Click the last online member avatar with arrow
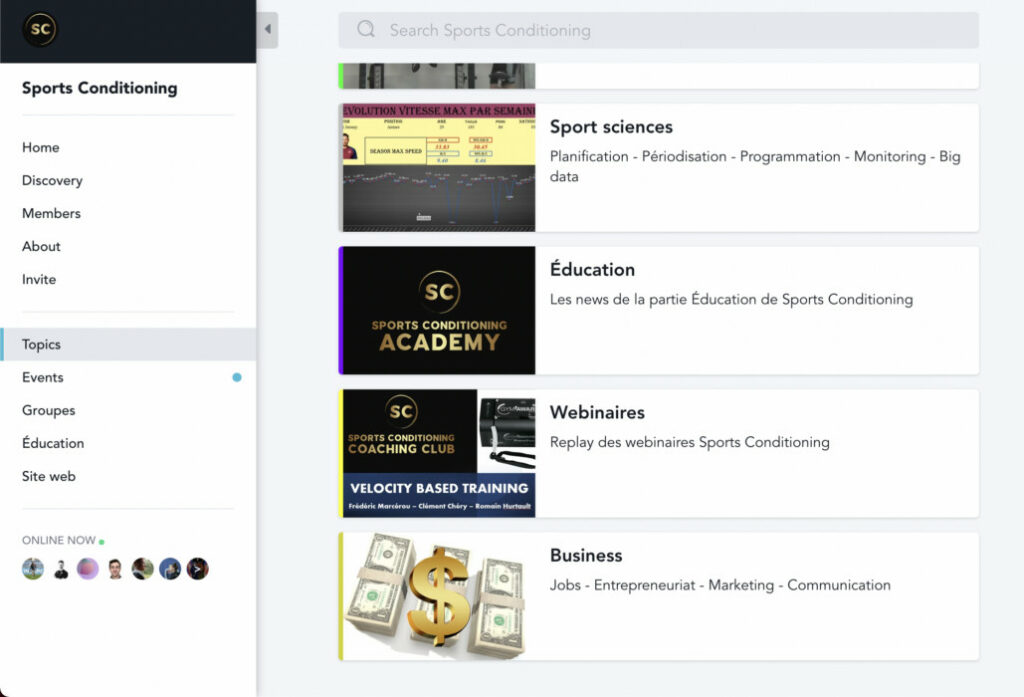This screenshot has height=697, width=1024. [x=198, y=569]
